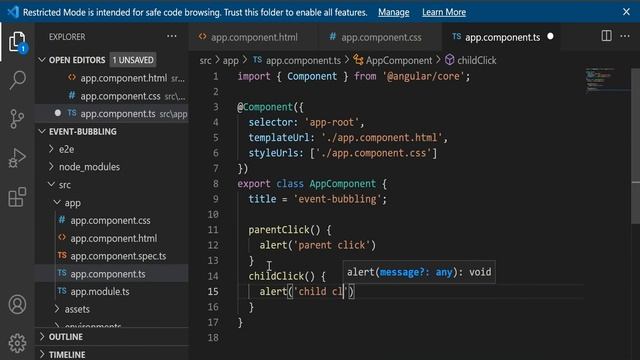640x360 pixels.
Task: Click the app breadcrumb
Action: 231,60
